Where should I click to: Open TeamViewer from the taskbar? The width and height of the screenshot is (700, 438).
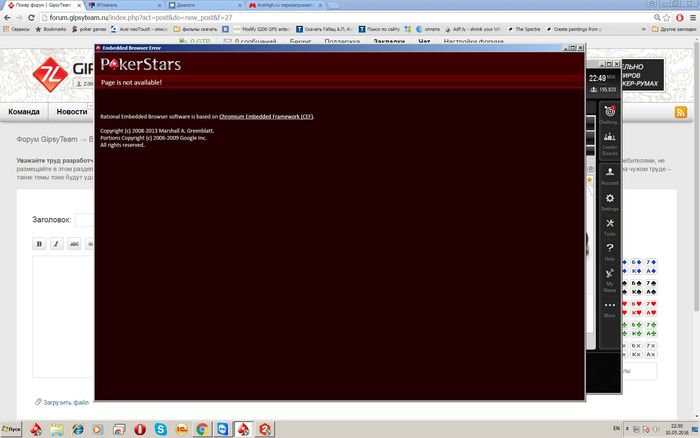coord(222,429)
